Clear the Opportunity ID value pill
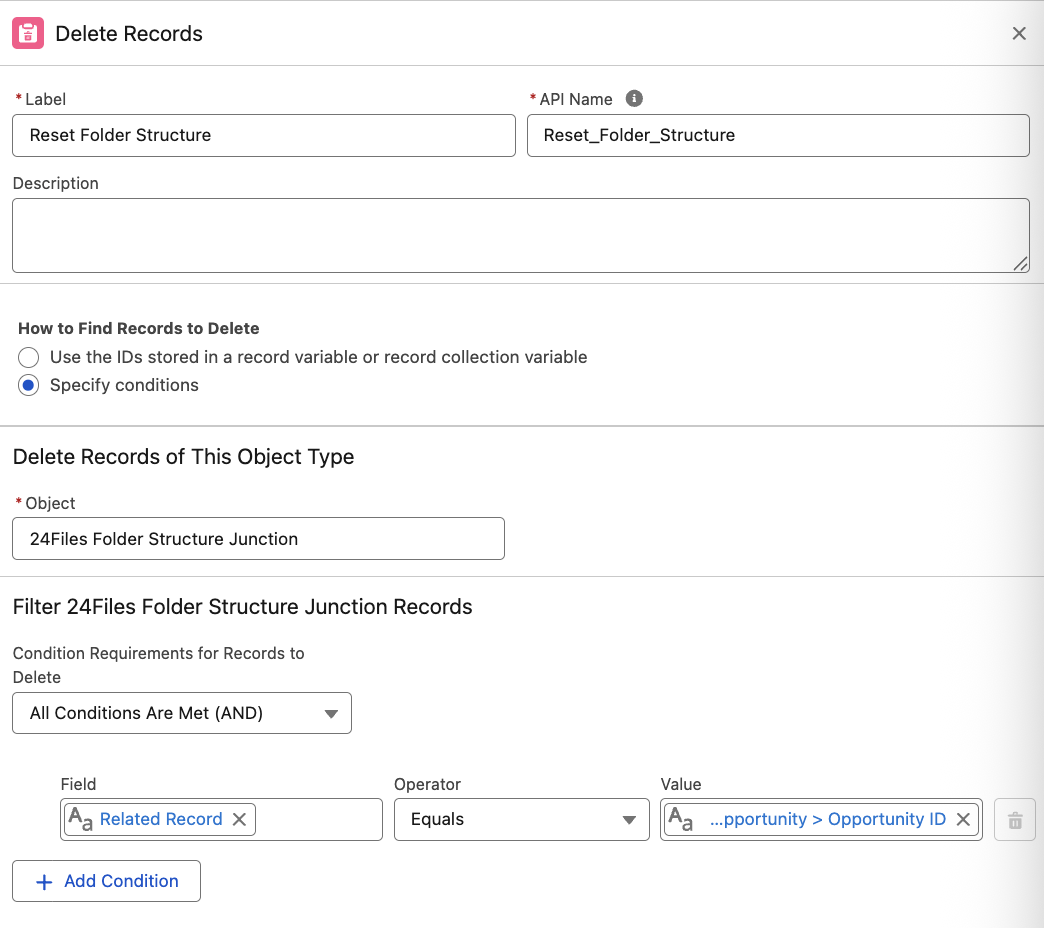1044x928 pixels. [x=963, y=819]
